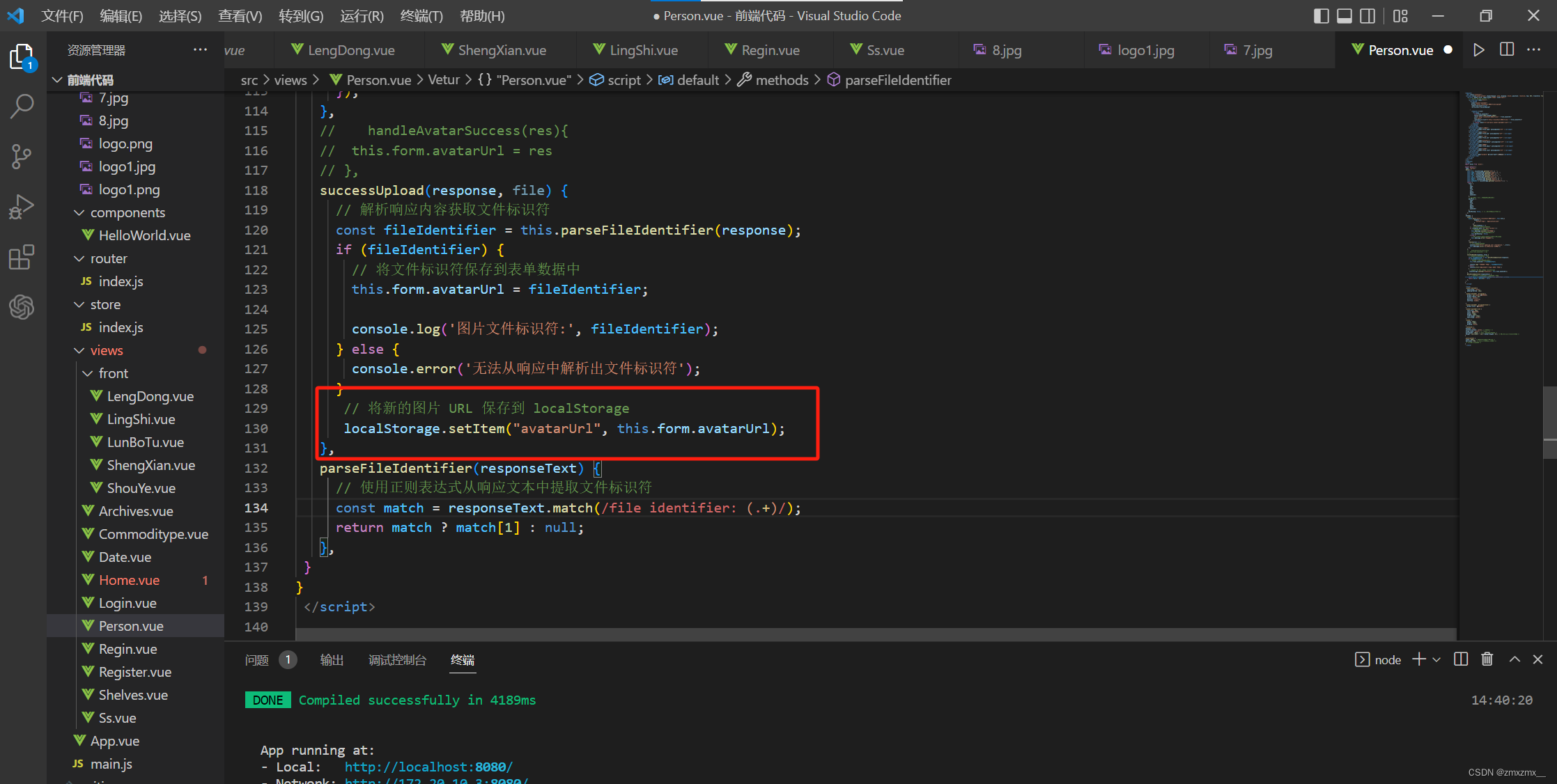1557x784 pixels.
Task: Toggle the bottom panel layout button
Action: 1345,15
